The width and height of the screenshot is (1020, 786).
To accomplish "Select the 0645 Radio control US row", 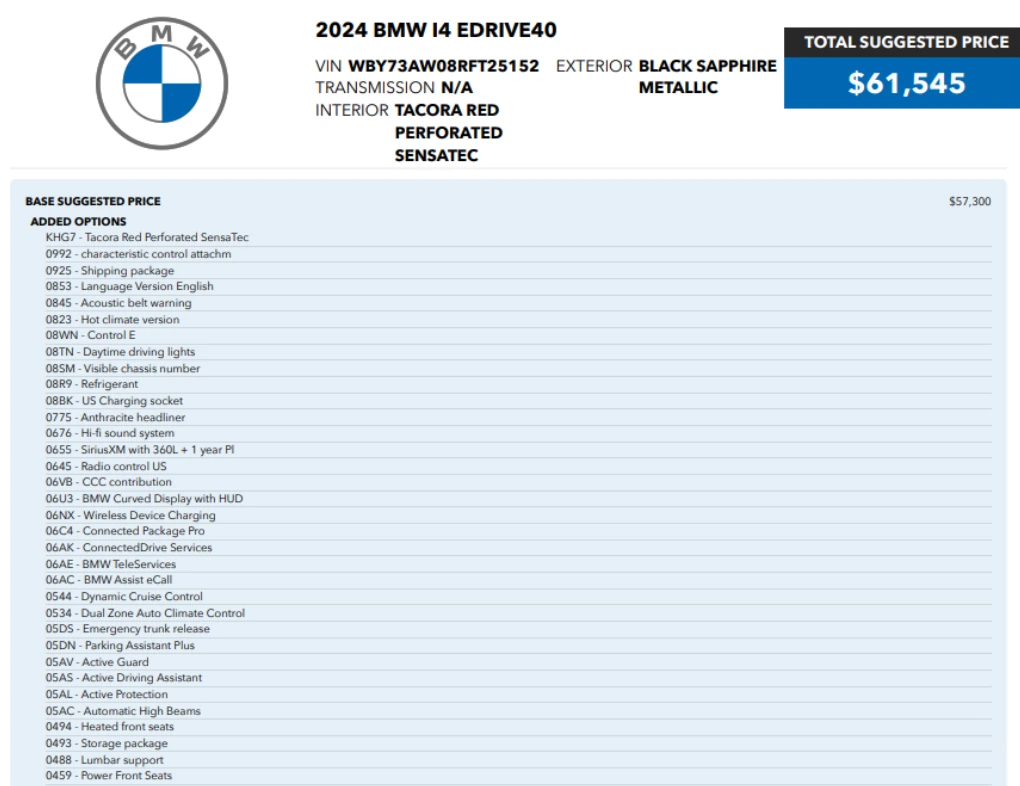I will (518, 466).
